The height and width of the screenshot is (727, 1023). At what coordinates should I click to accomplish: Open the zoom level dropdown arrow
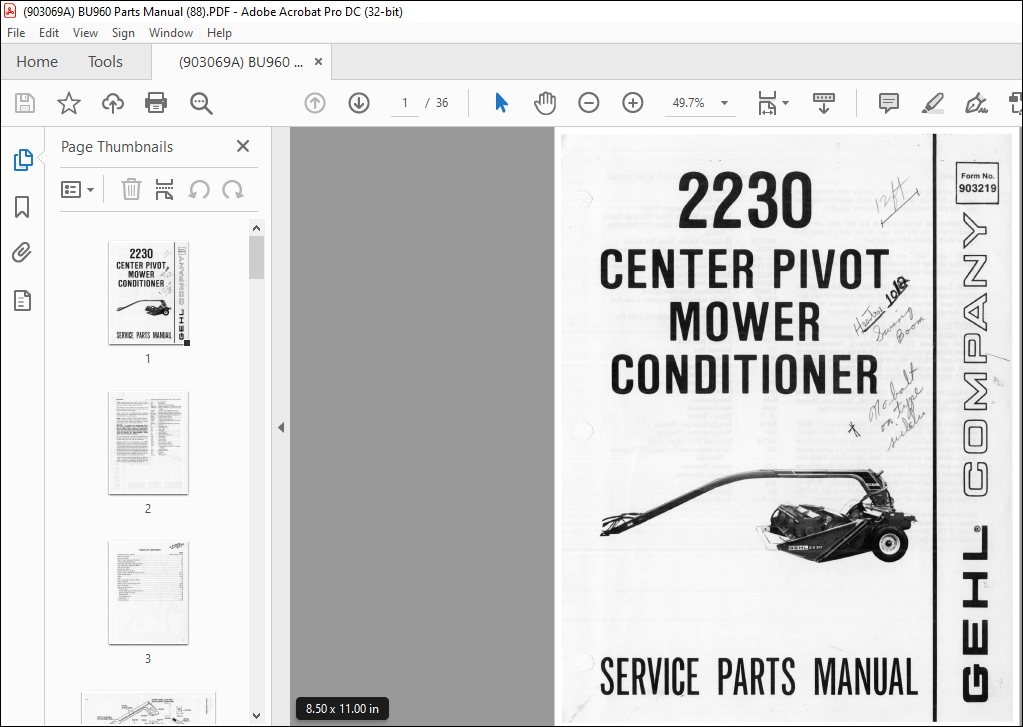724,103
